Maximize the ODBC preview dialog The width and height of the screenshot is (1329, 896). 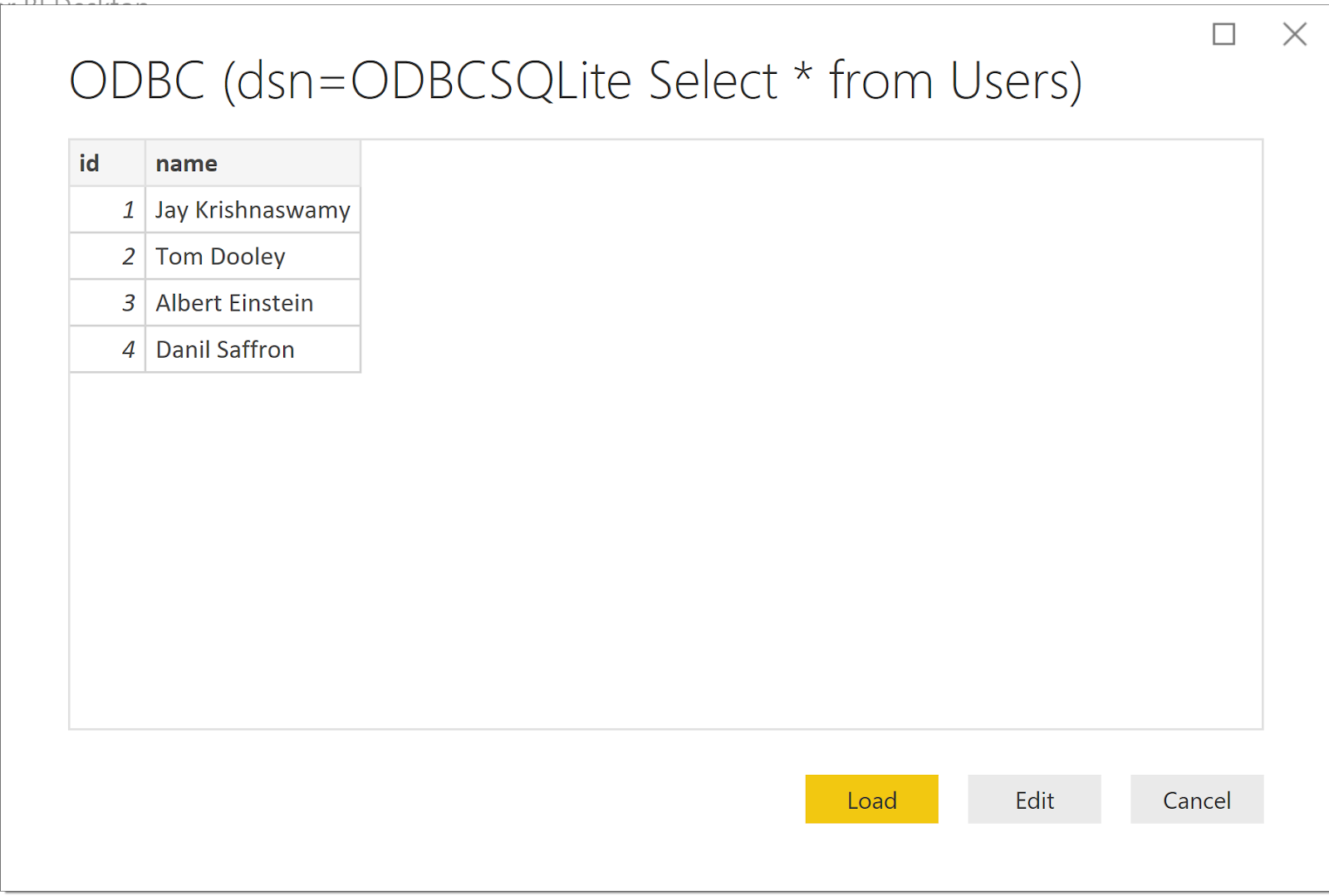tap(1223, 35)
